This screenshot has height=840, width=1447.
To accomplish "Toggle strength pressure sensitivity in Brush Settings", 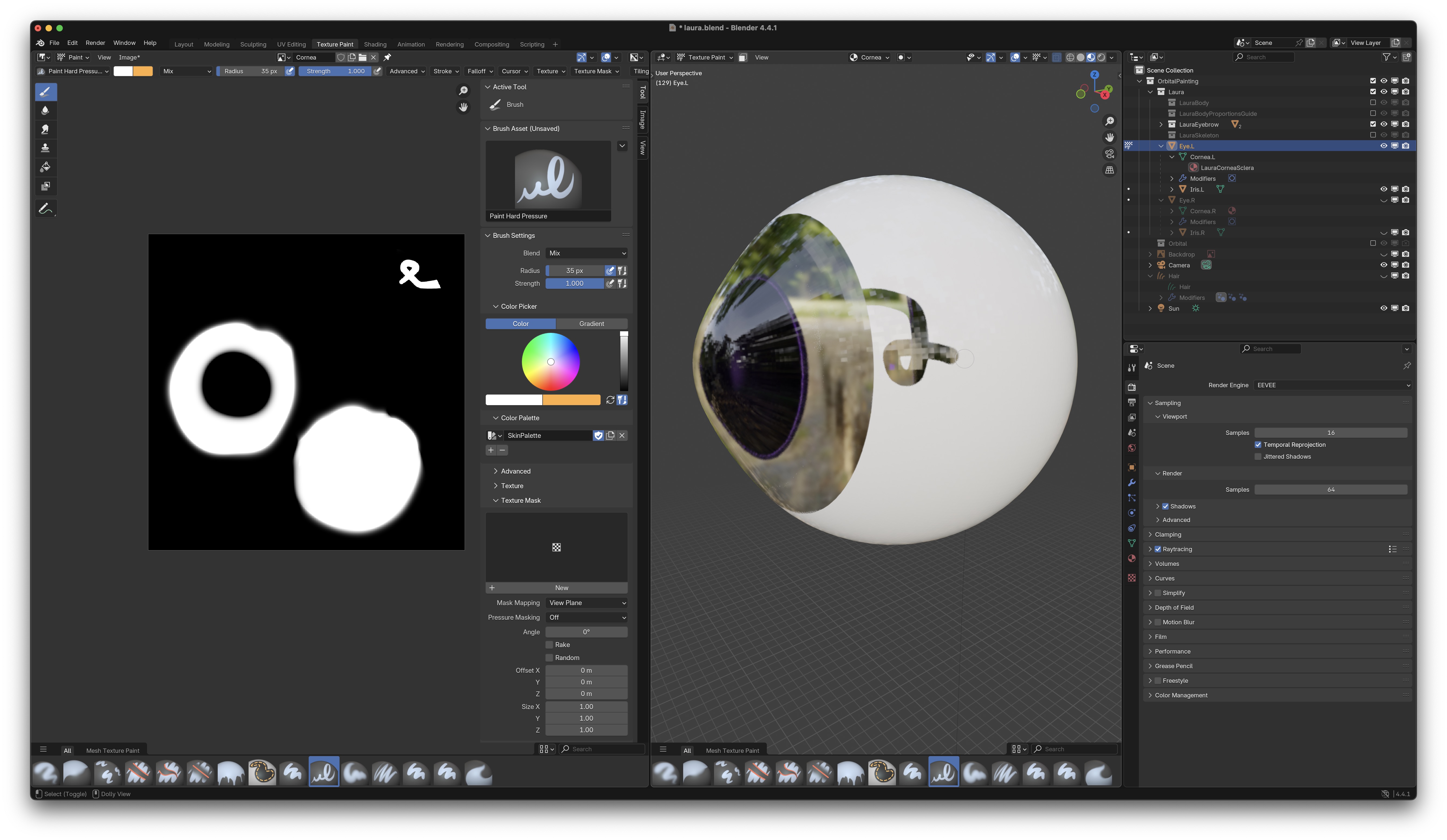I will pos(610,283).
